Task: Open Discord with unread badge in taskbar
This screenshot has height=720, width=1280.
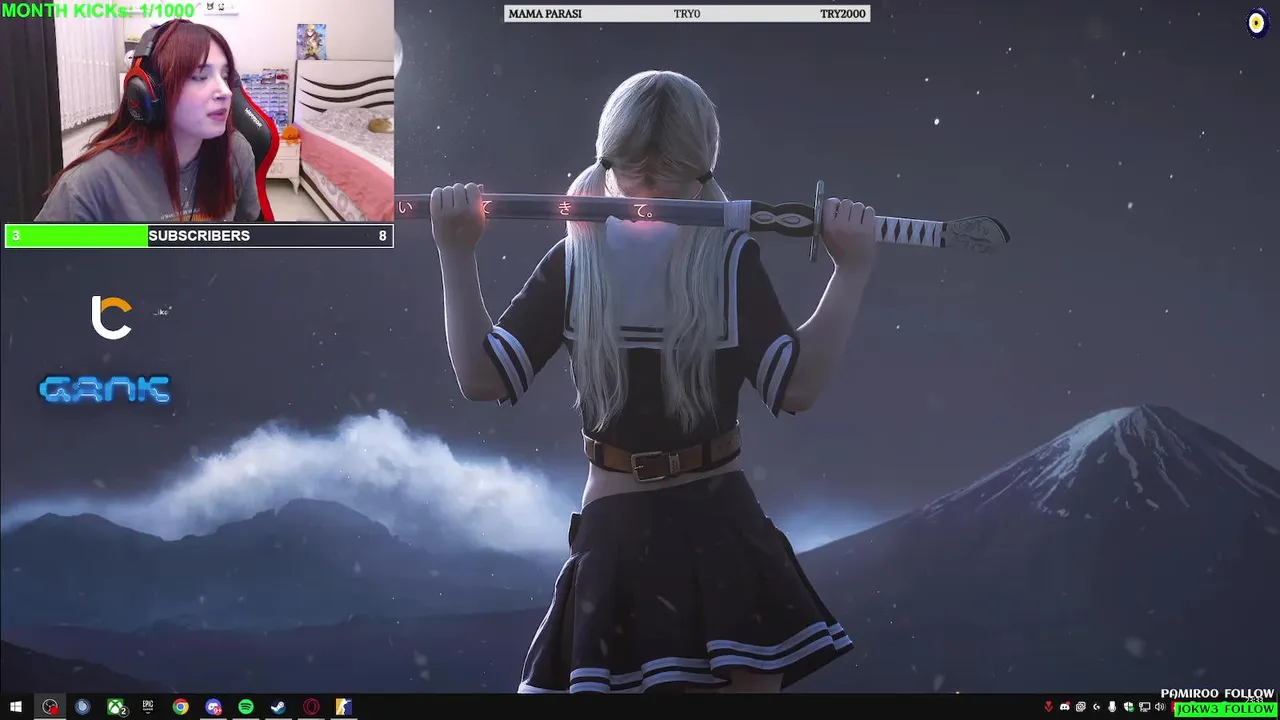Action: tap(213, 707)
